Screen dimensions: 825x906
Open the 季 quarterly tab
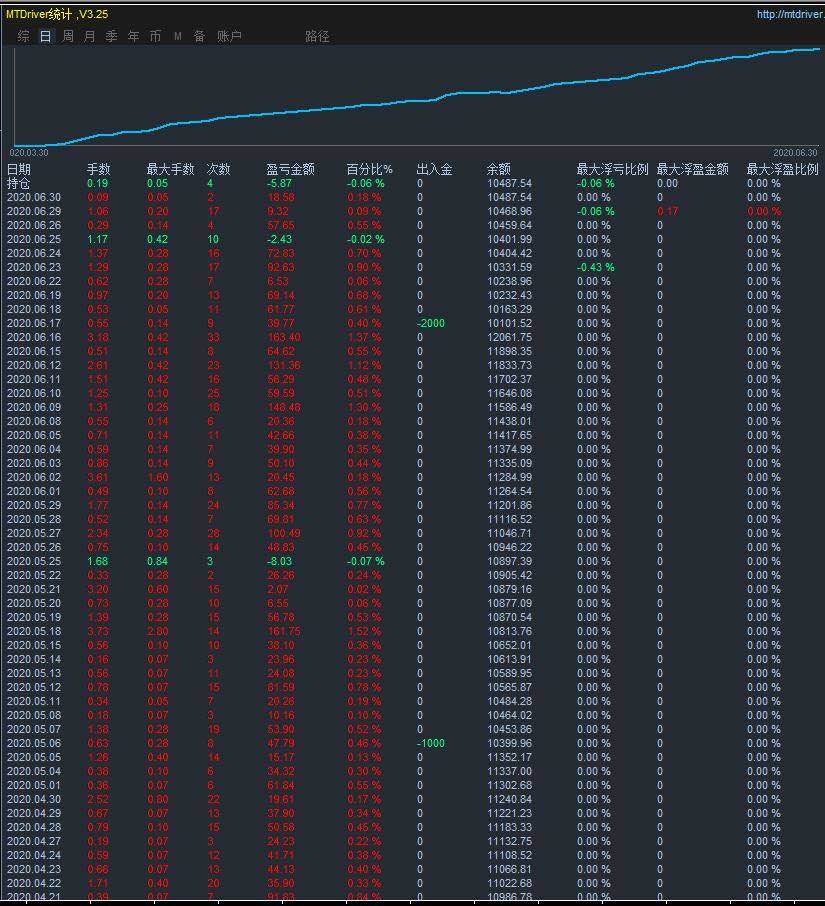112,36
